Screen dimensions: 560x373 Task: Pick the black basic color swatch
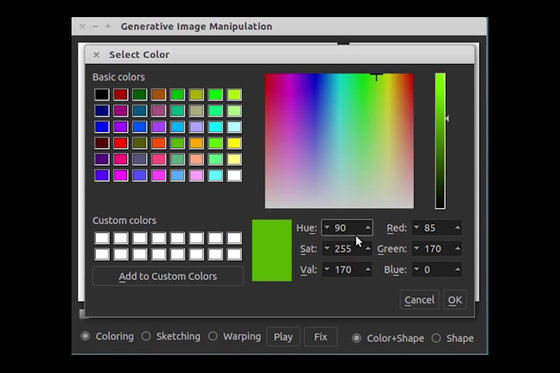coord(102,94)
